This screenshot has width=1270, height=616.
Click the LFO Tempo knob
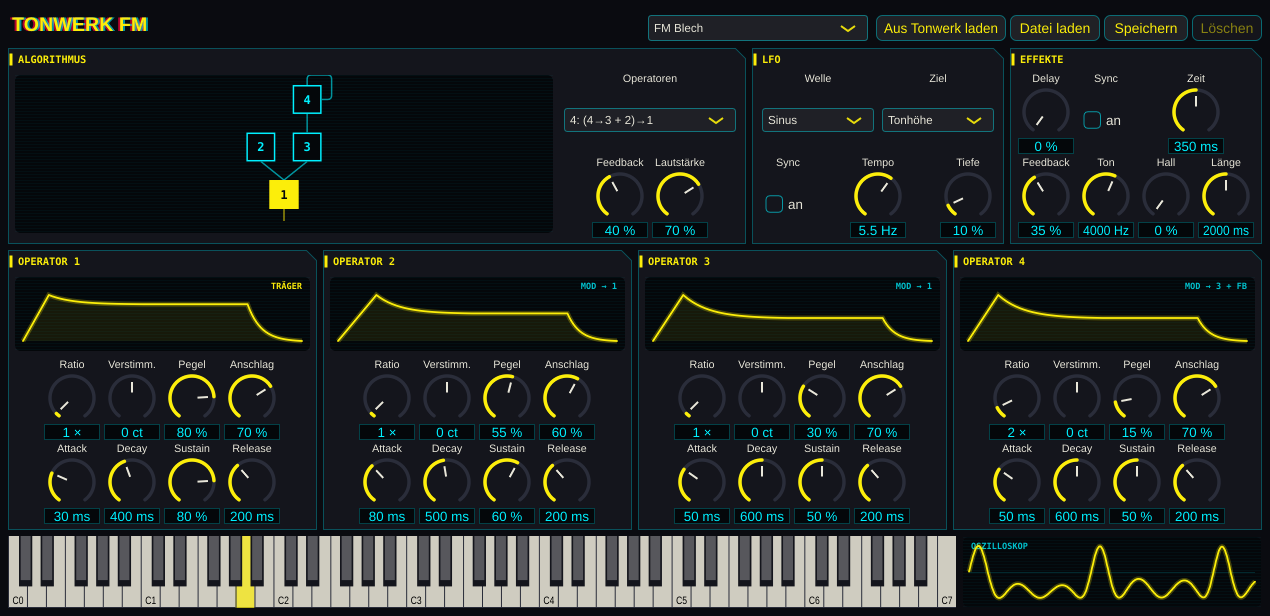(878, 196)
